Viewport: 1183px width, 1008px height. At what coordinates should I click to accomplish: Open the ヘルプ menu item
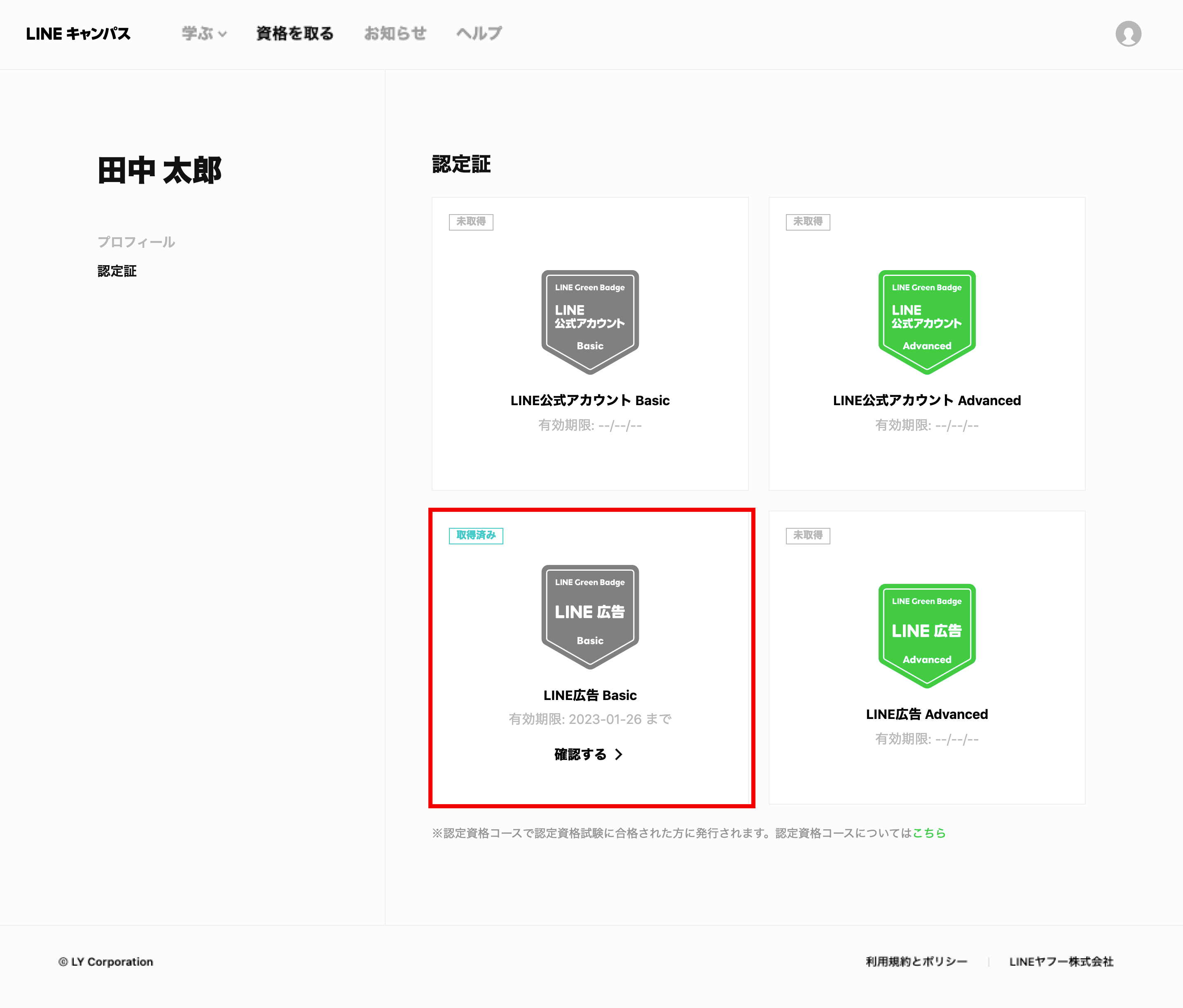point(479,34)
